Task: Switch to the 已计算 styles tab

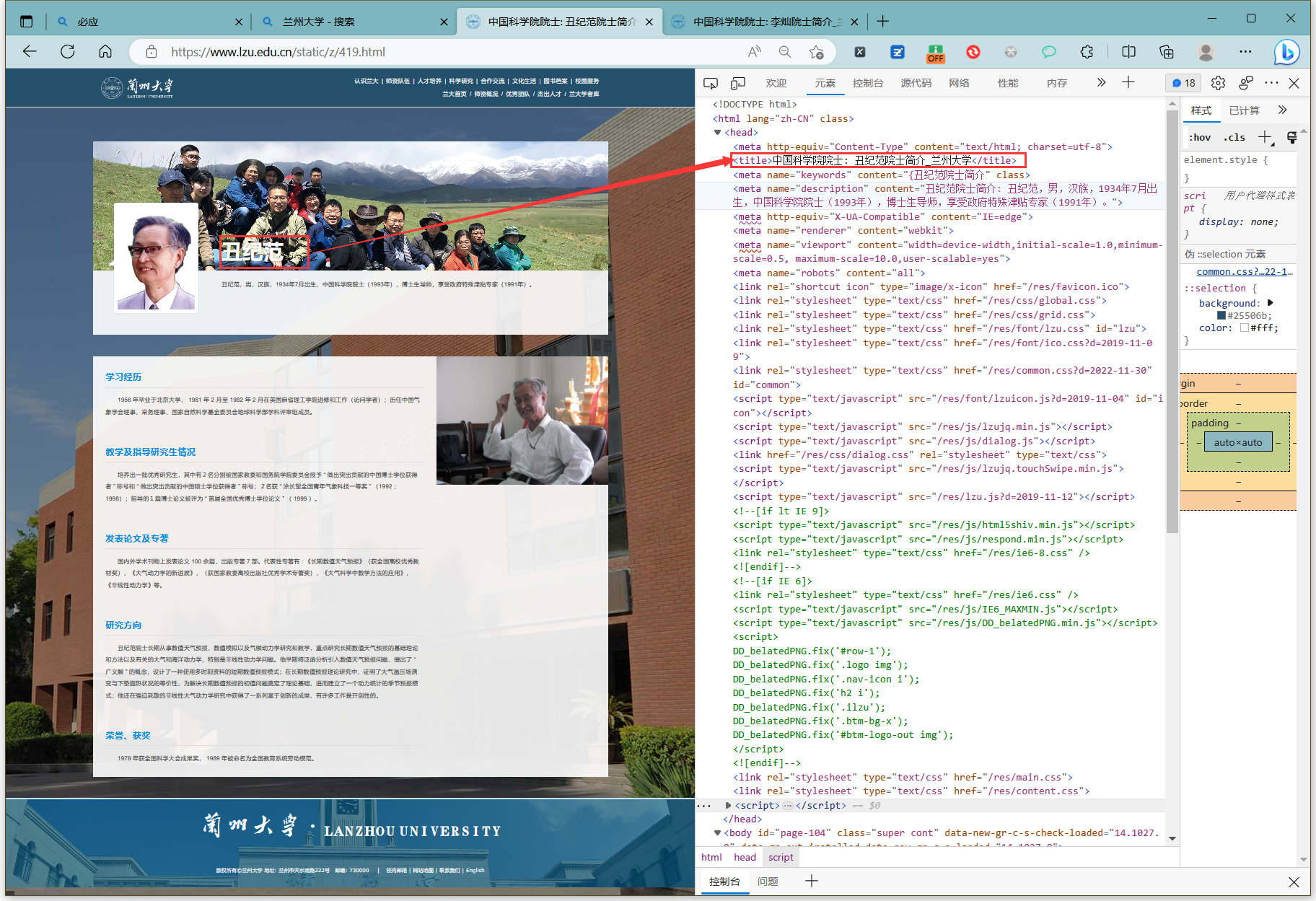Action: tap(1245, 110)
